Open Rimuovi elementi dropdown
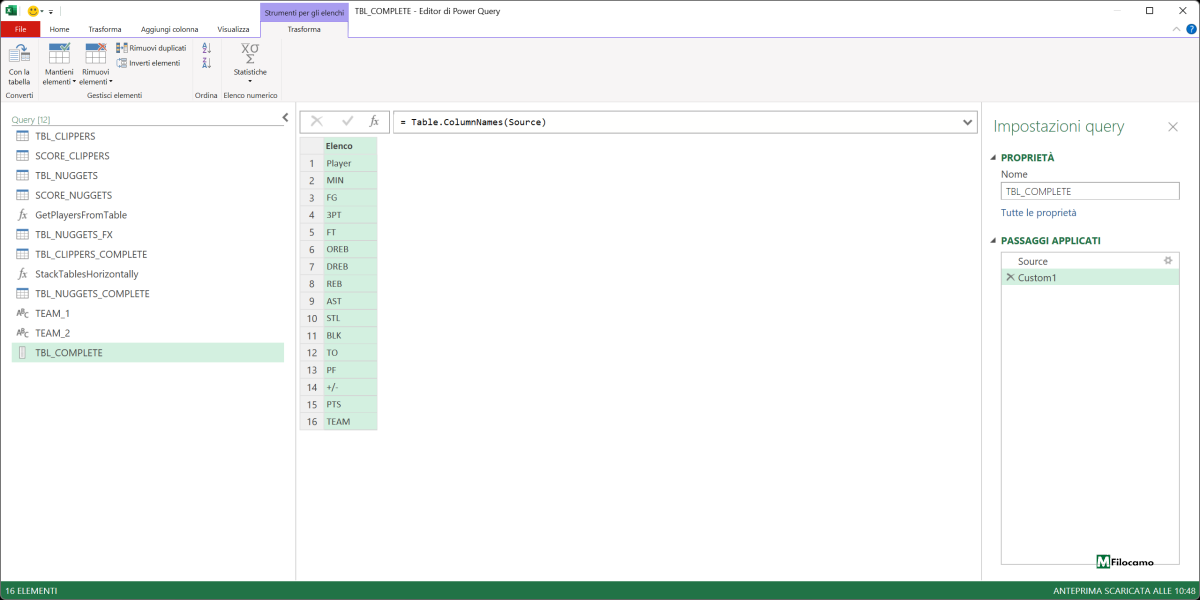 pos(96,64)
